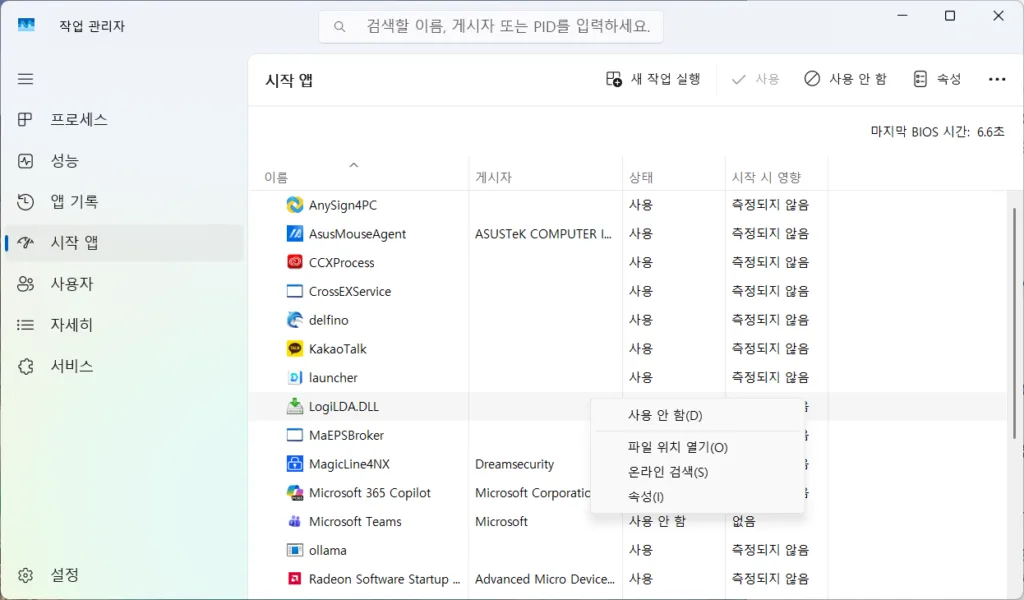Choose 온라인 검색(S) in context menu
1024x600 pixels.
coord(697,472)
